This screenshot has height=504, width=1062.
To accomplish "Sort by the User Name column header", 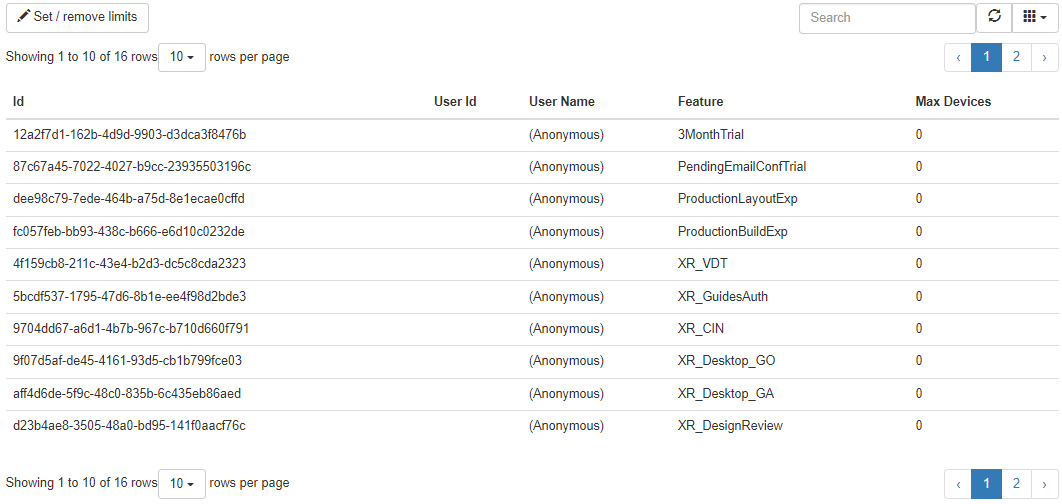I will (x=561, y=101).
